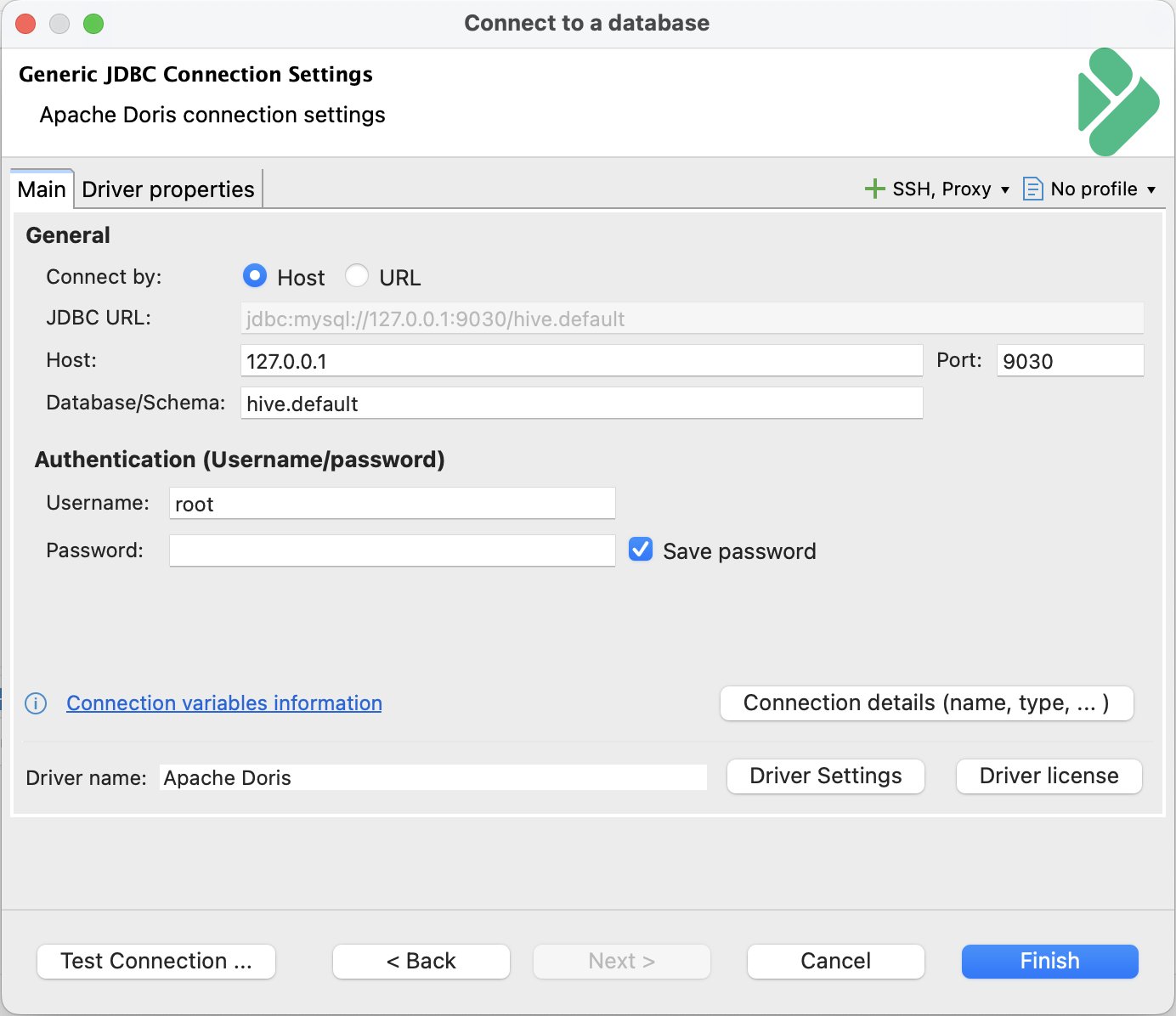Select the URL radio button
This screenshot has width=1176, height=1016.
357,275
